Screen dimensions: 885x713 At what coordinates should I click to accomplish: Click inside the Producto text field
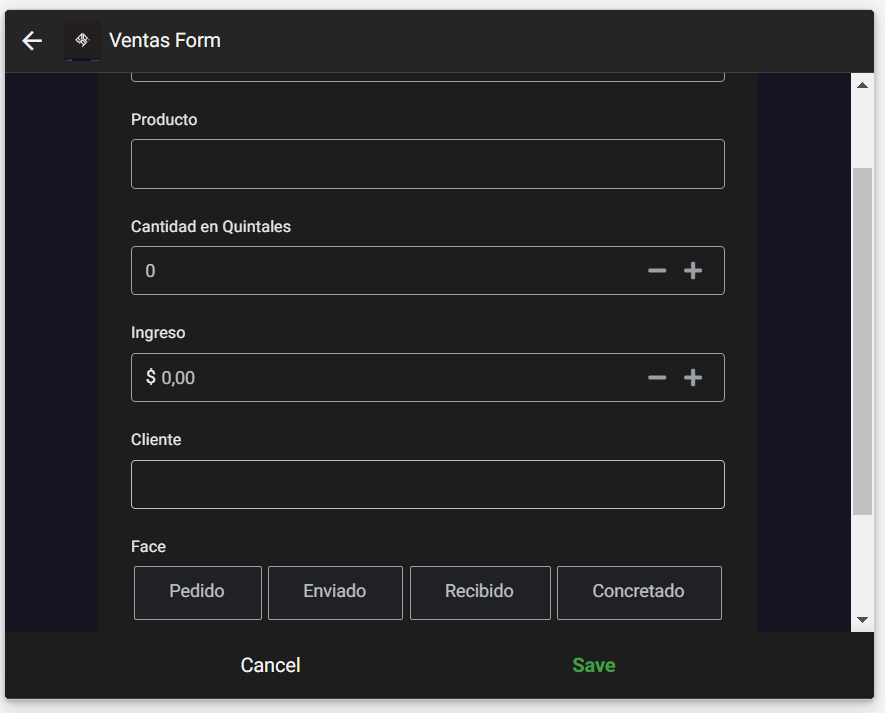coord(427,163)
